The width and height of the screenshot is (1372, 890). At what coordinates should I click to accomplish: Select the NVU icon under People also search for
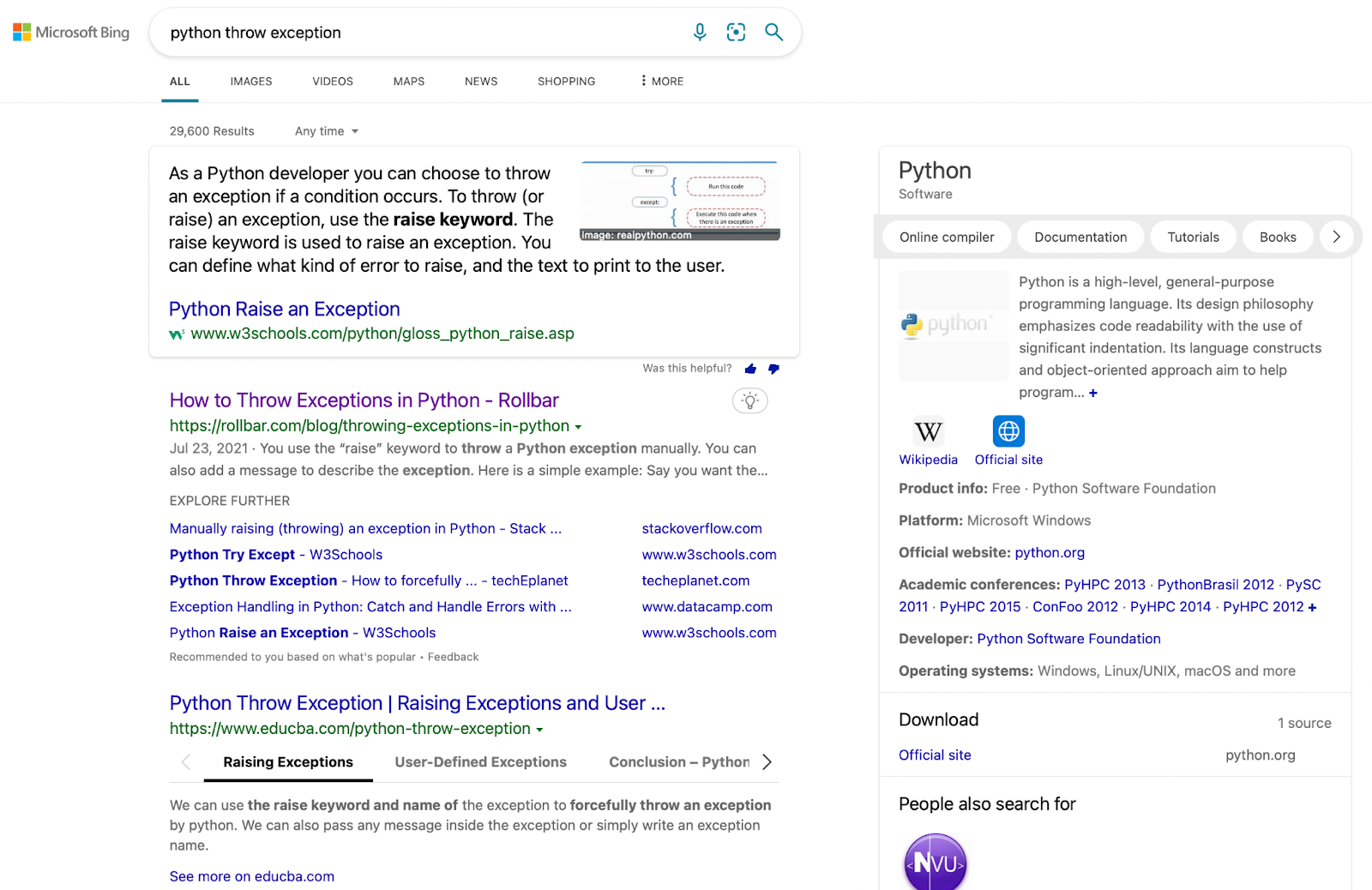tap(935, 860)
